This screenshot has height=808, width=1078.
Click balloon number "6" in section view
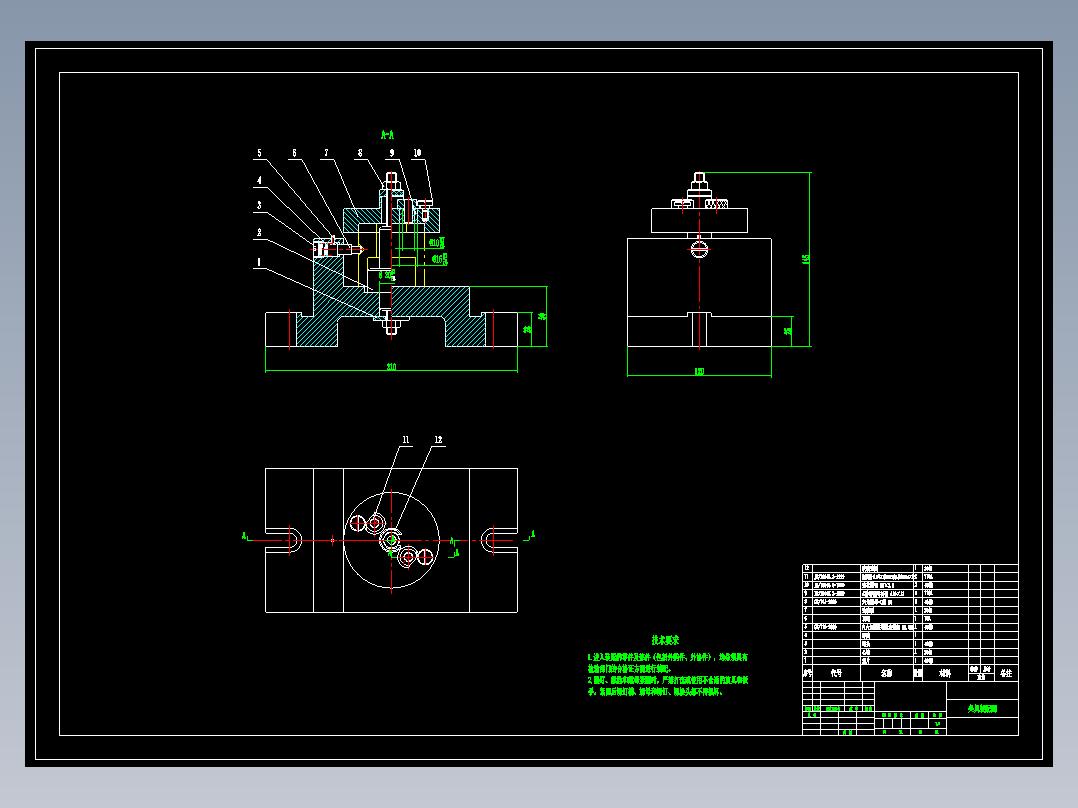coord(294,153)
